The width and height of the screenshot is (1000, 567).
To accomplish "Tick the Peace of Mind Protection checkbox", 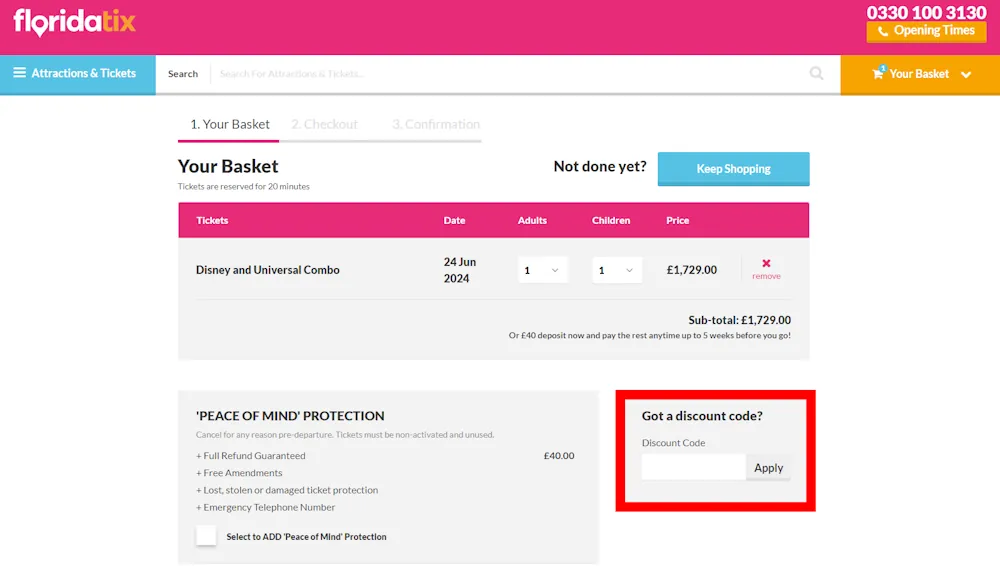I will pyautogui.click(x=206, y=536).
